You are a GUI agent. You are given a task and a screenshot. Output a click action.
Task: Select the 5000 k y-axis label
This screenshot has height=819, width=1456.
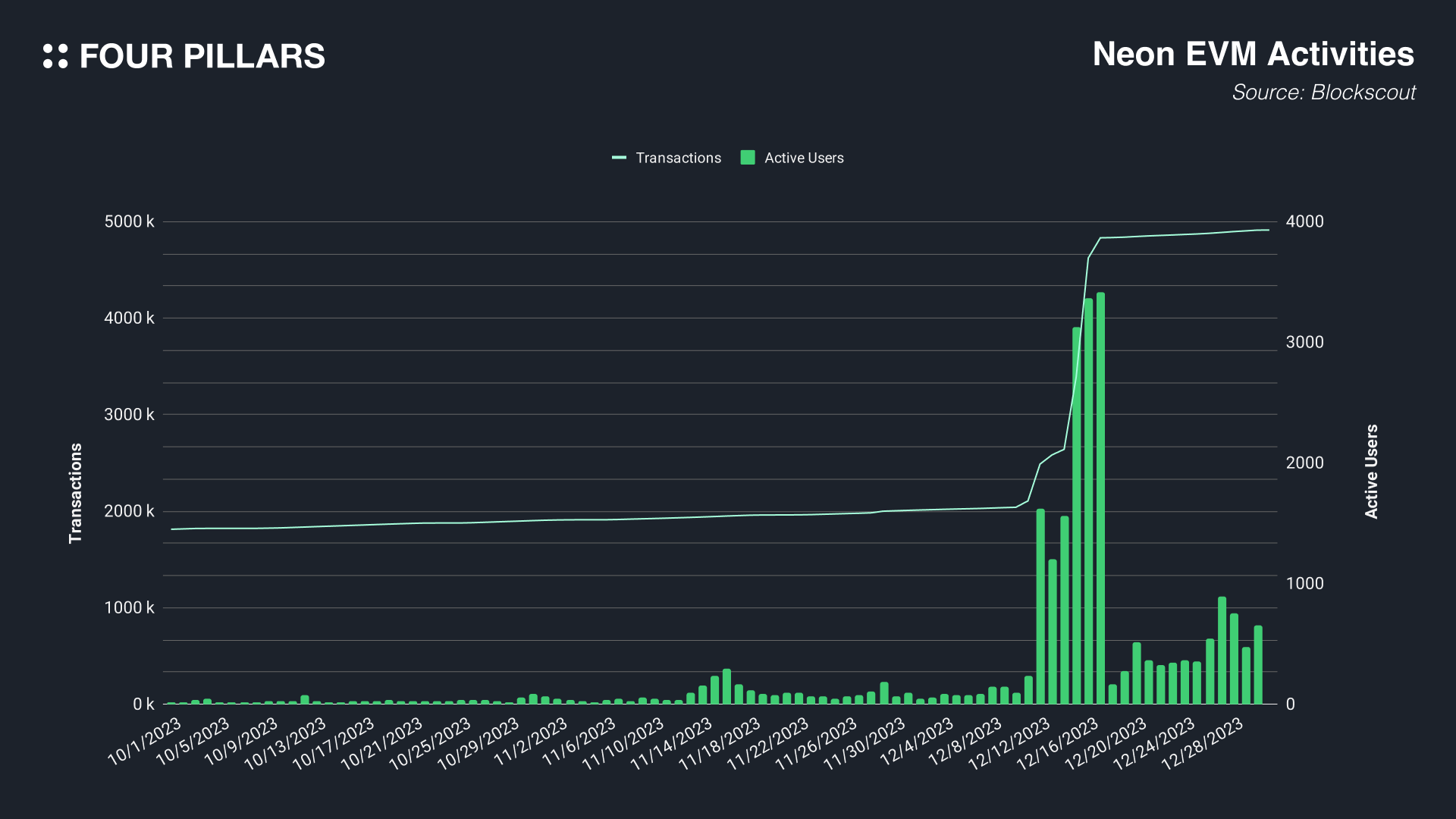click(129, 221)
